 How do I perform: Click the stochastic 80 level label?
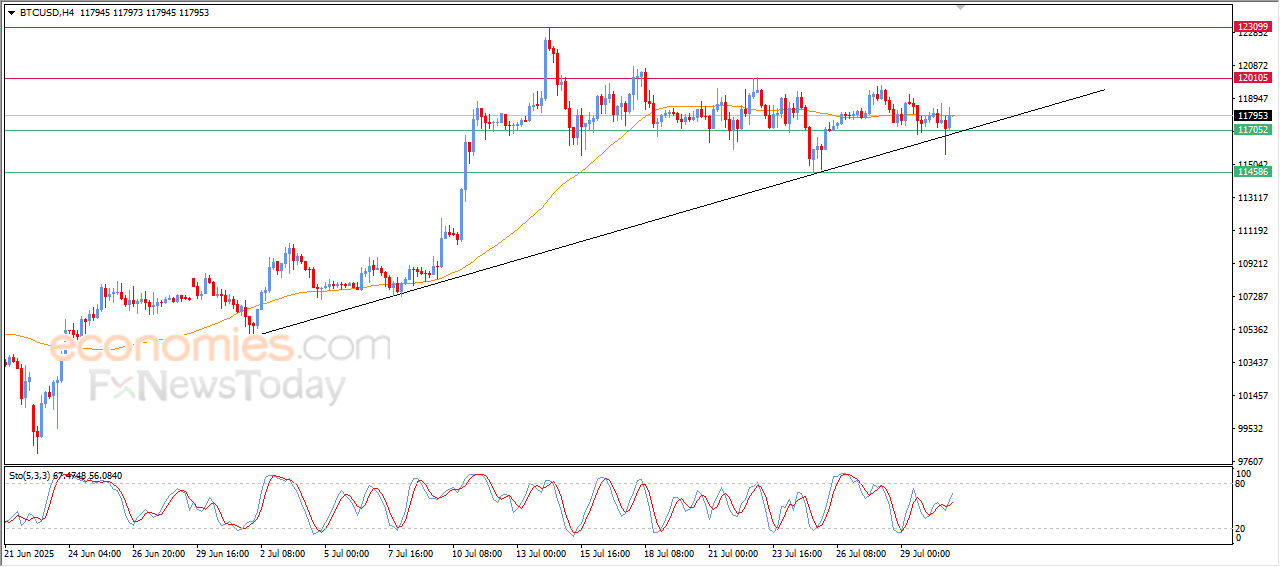[1241, 484]
